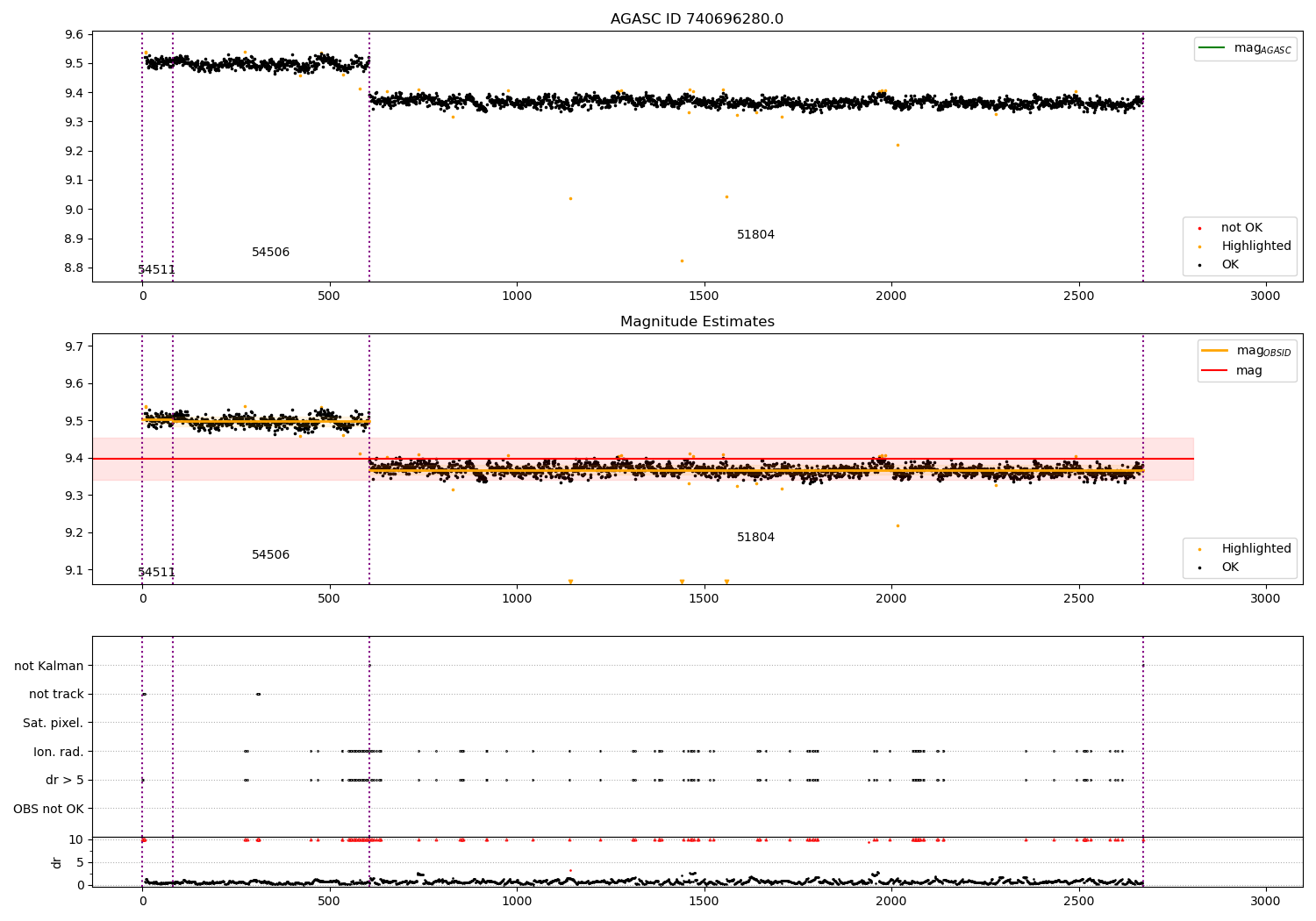
Task: Click the 'not track' row label
Action: pos(56,694)
